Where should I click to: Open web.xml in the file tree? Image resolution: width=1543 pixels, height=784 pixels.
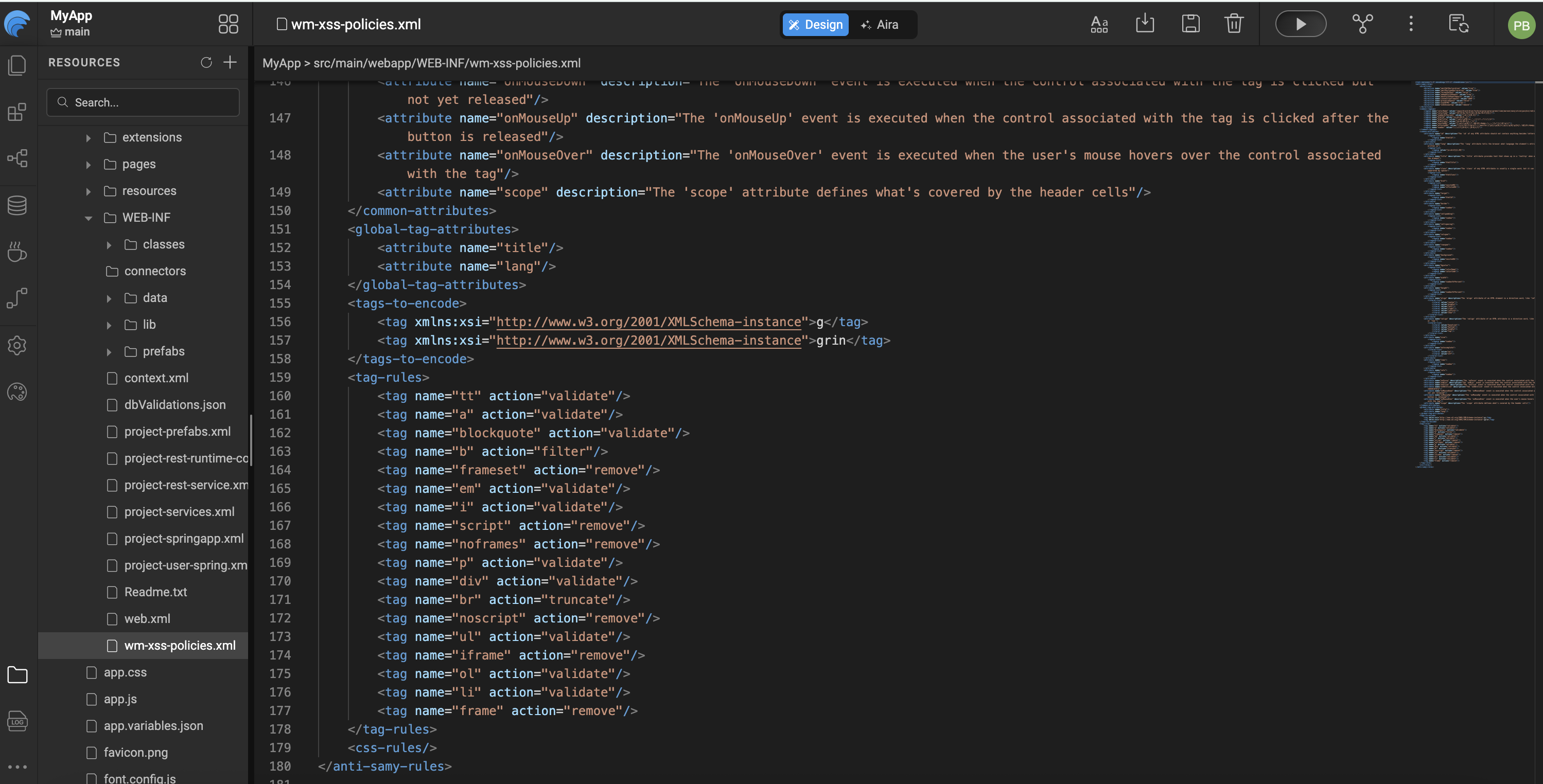coord(147,619)
